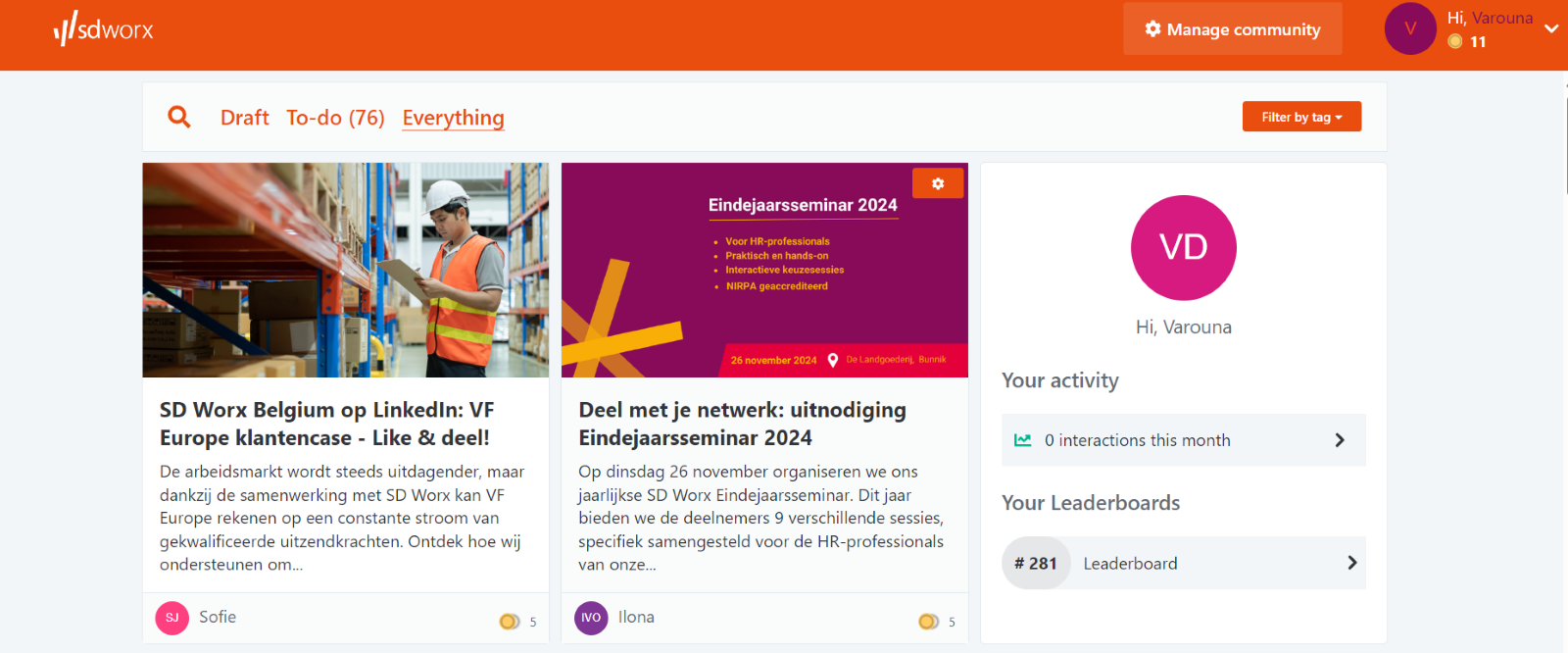1568x653 pixels.
Task: Switch to the Draft tab
Action: pyautogui.click(x=245, y=118)
